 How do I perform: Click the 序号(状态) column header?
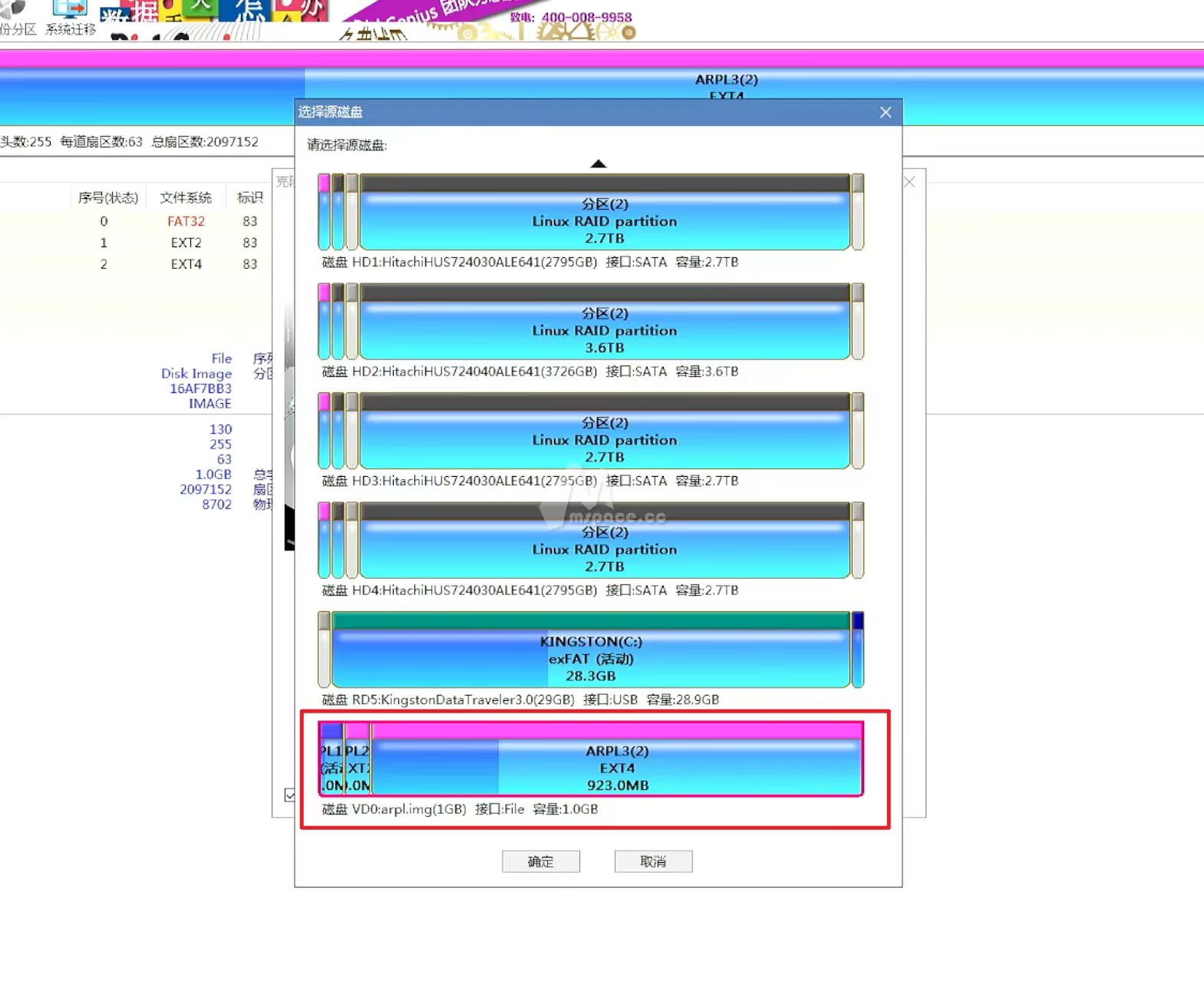pos(108,198)
